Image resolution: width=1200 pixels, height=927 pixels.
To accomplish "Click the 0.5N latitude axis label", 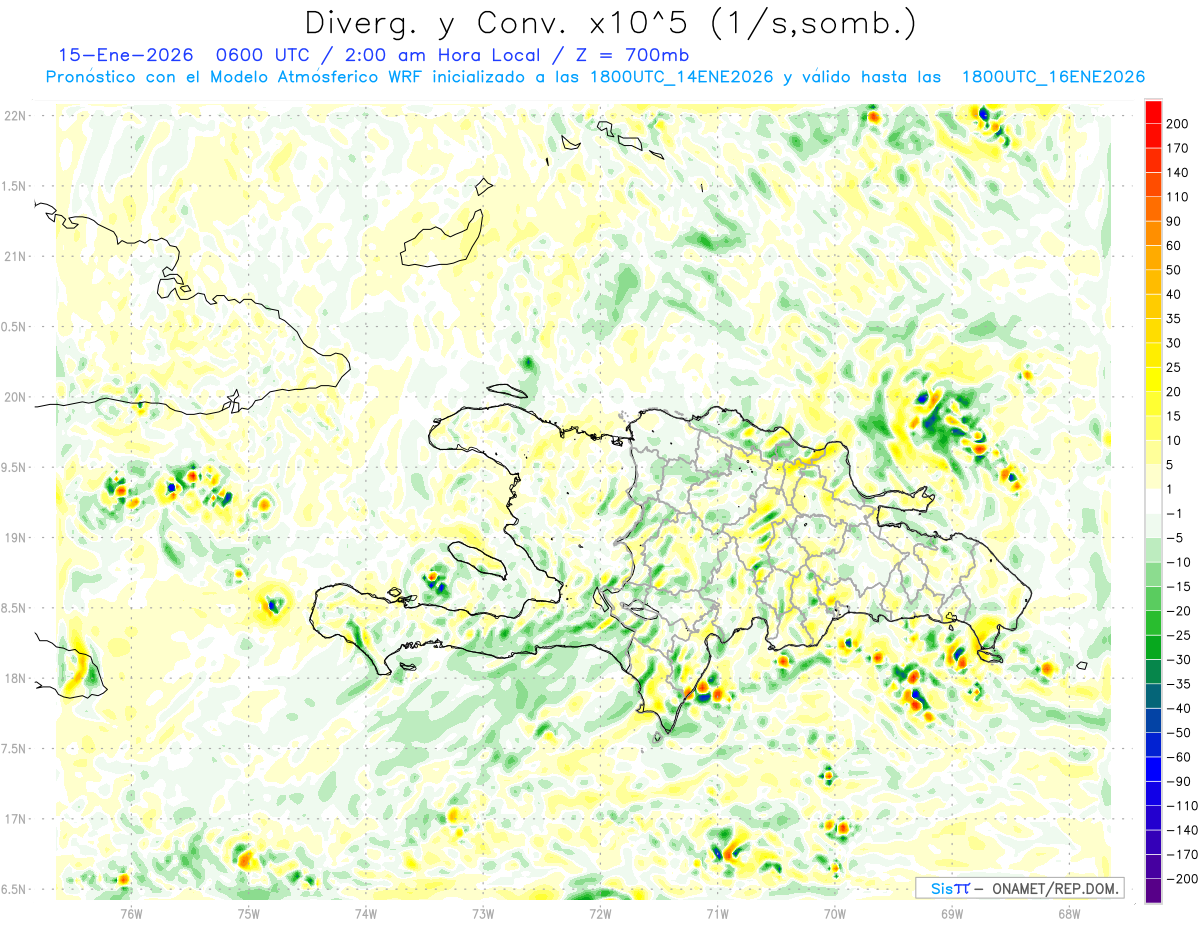I will 14,327.
